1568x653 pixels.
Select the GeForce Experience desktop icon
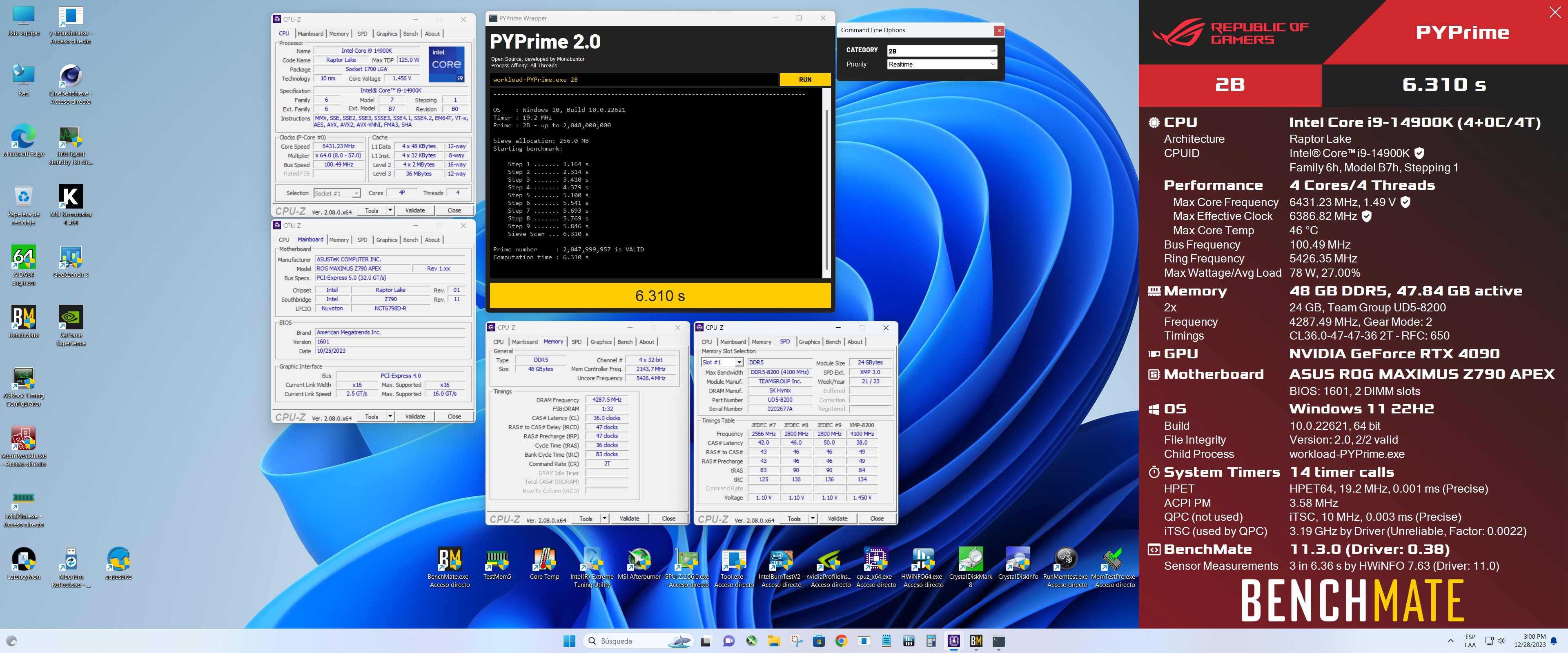point(71,326)
